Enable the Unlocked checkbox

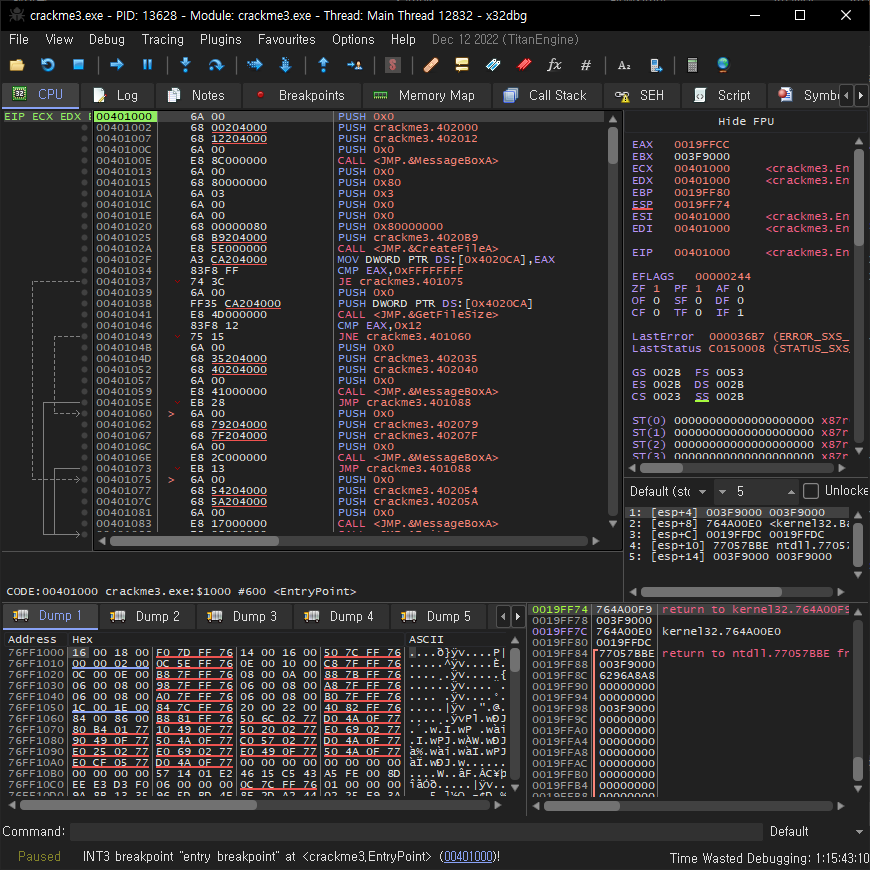pos(810,491)
